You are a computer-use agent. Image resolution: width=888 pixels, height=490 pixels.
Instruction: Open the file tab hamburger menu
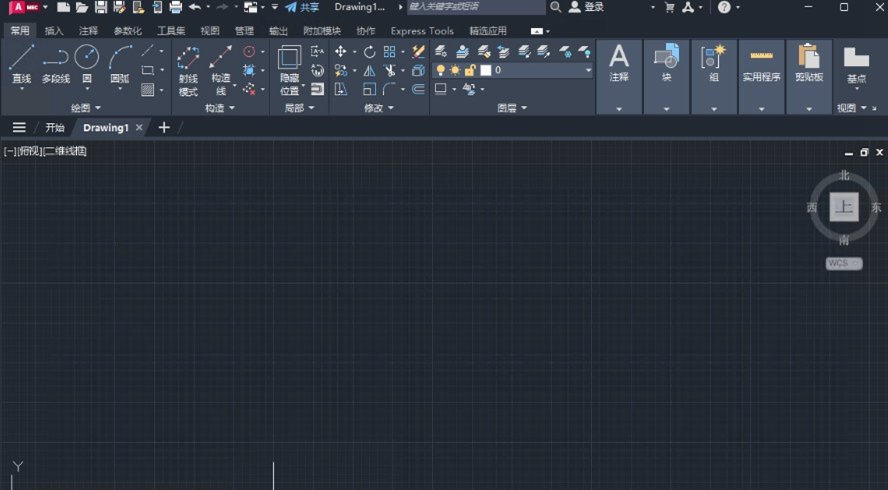point(19,127)
